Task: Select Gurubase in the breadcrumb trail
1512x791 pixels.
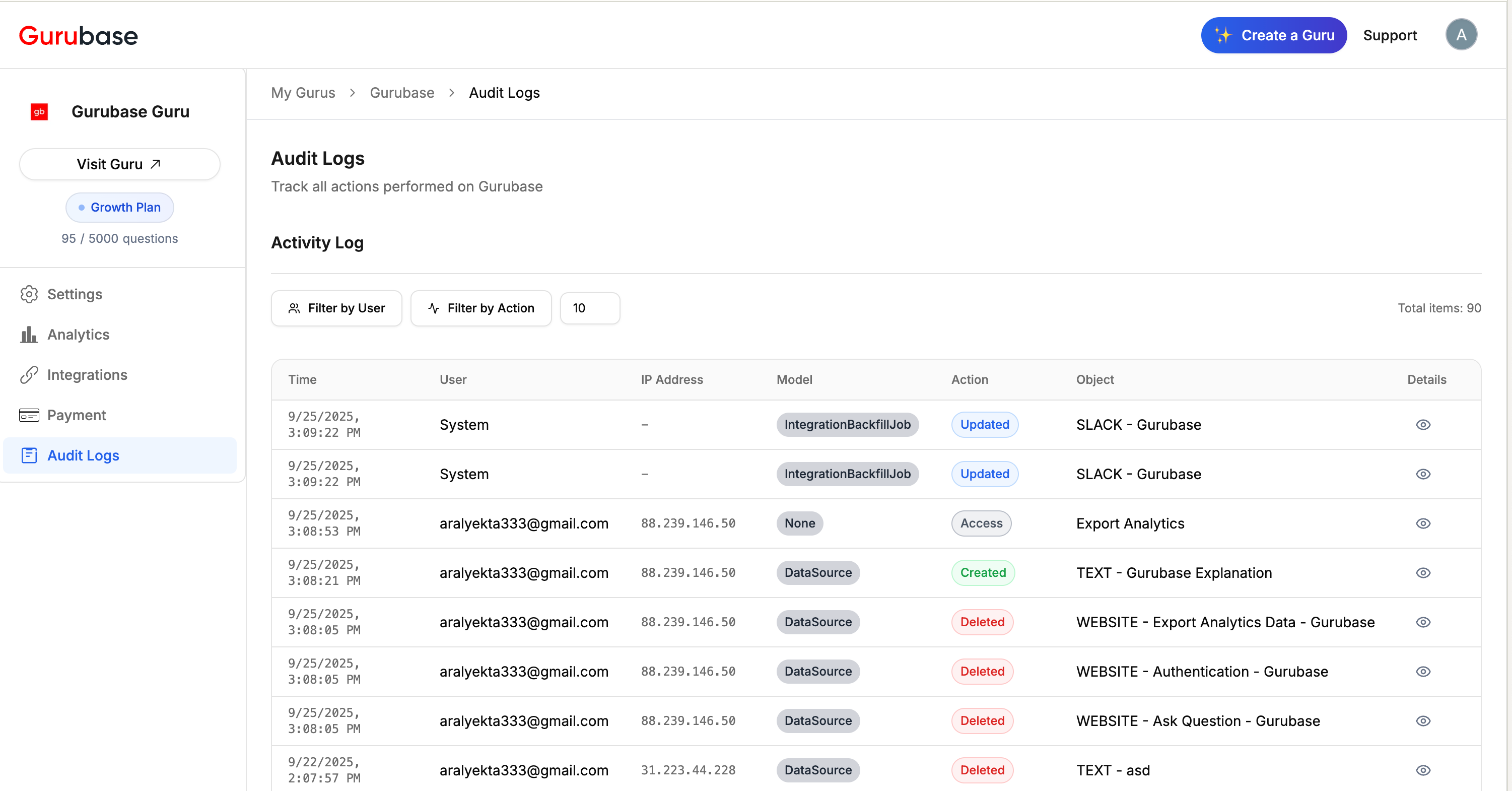Action: (401, 93)
